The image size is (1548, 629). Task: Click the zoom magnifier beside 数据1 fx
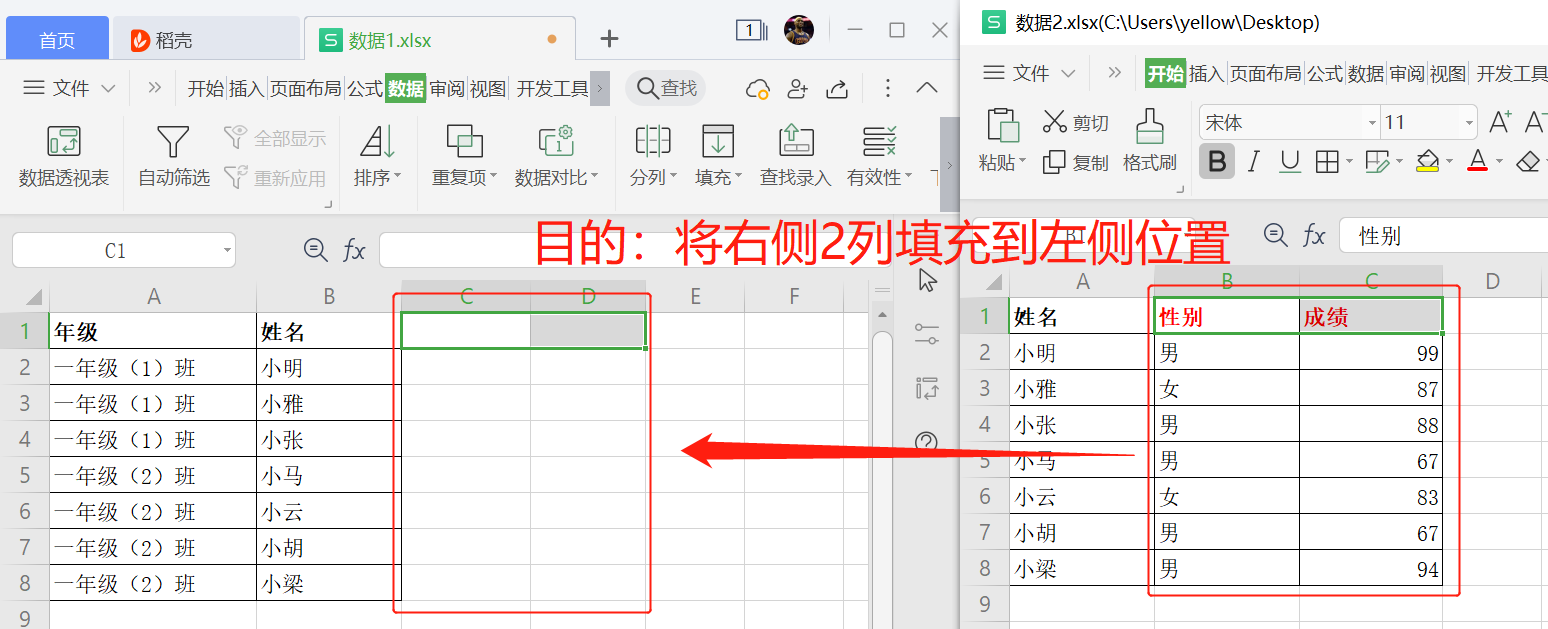coord(315,250)
